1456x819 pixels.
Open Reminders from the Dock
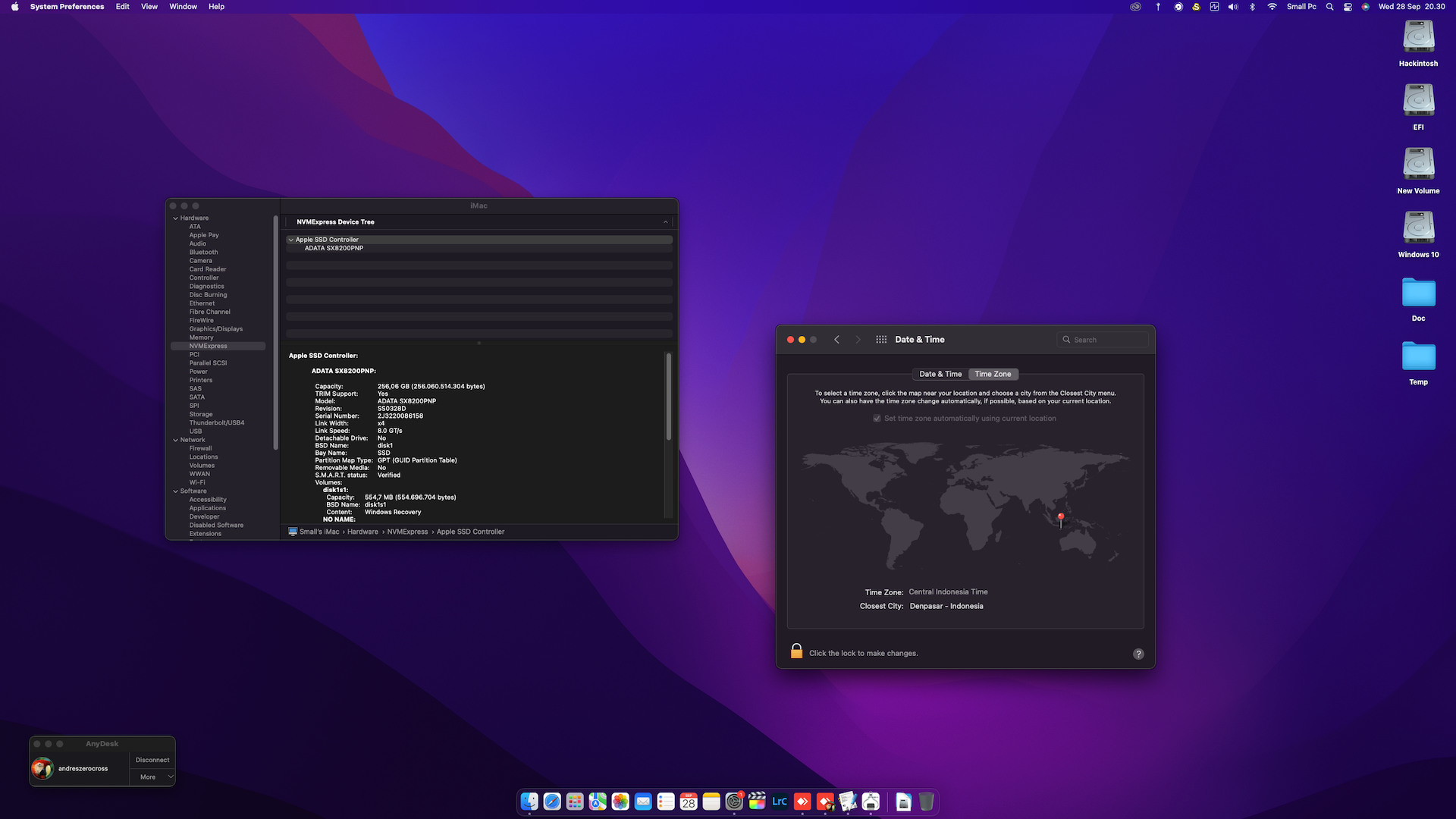666,802
